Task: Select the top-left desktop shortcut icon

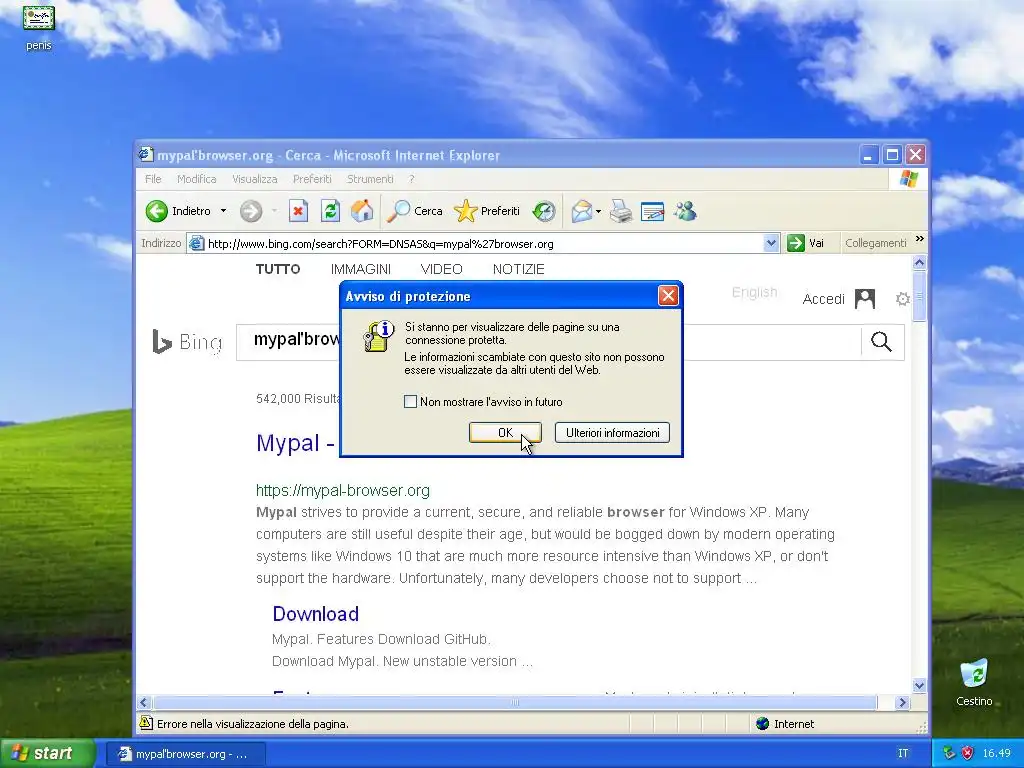Action: click(x=39, y=27)
